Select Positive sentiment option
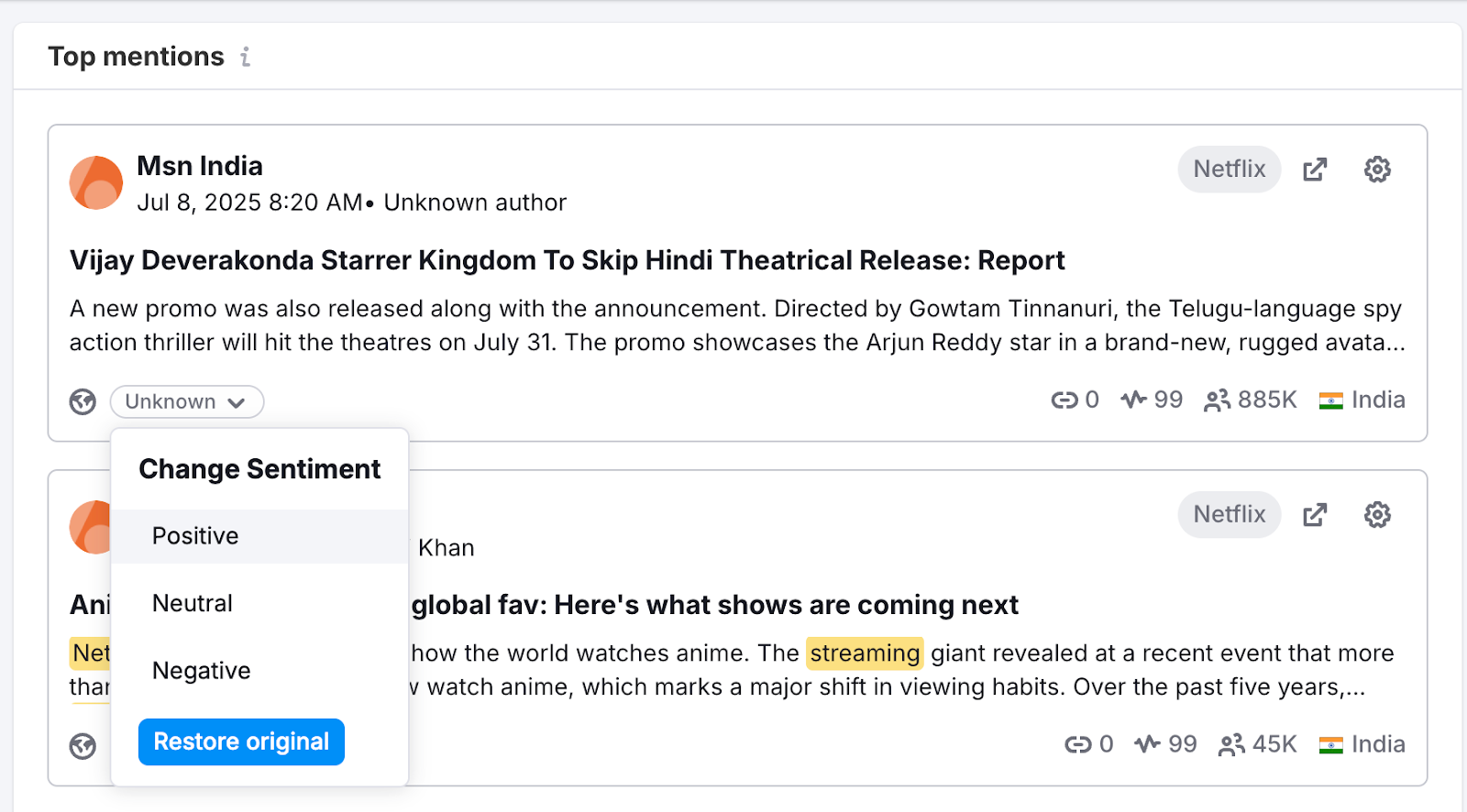This screenshot has width=1467, height=812. point(195,536)
